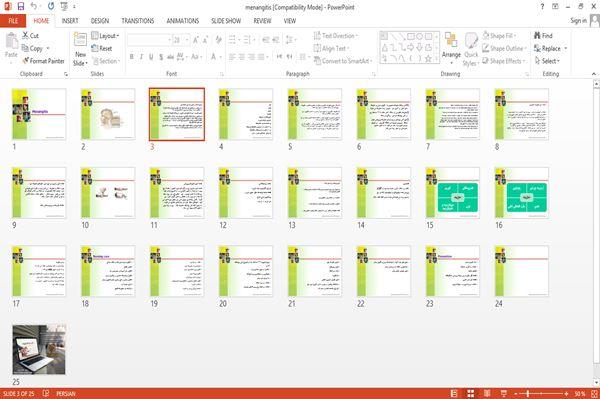The height and width of the screenshot is (399, 600).
Task: Click the Slide Sorter view icon
Action: tap(471, 394)
